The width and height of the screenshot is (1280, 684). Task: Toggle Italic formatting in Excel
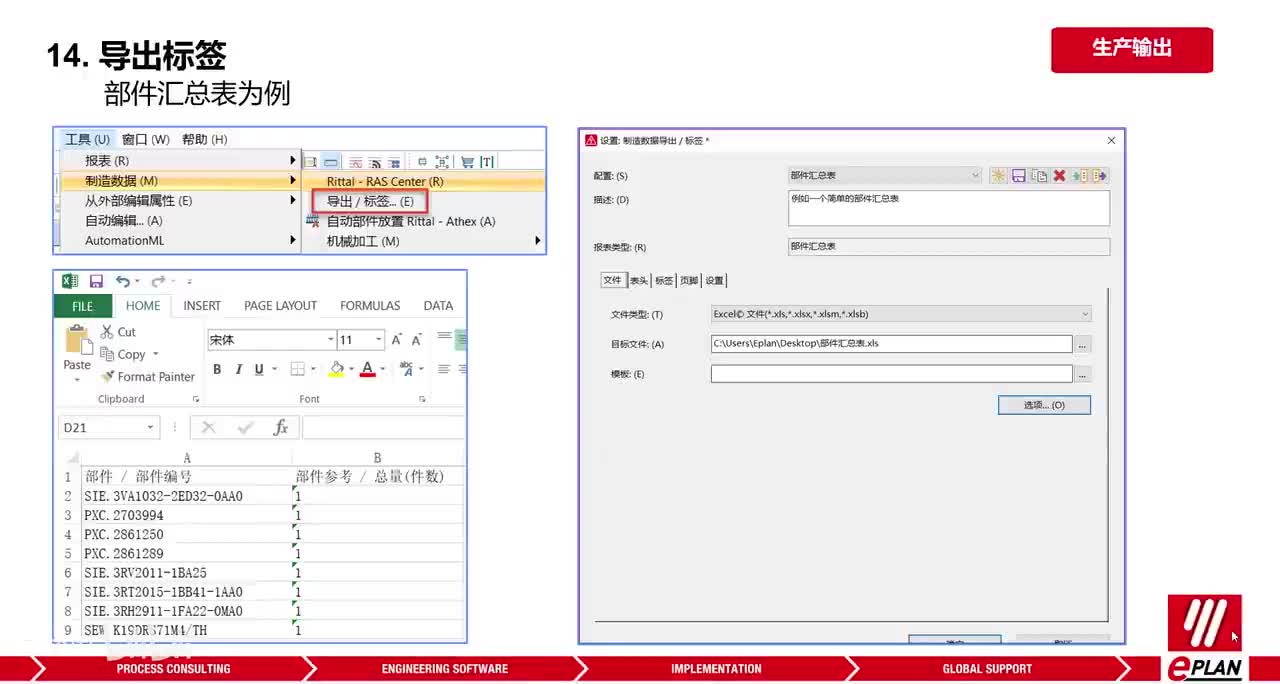[x=238, y=369]
